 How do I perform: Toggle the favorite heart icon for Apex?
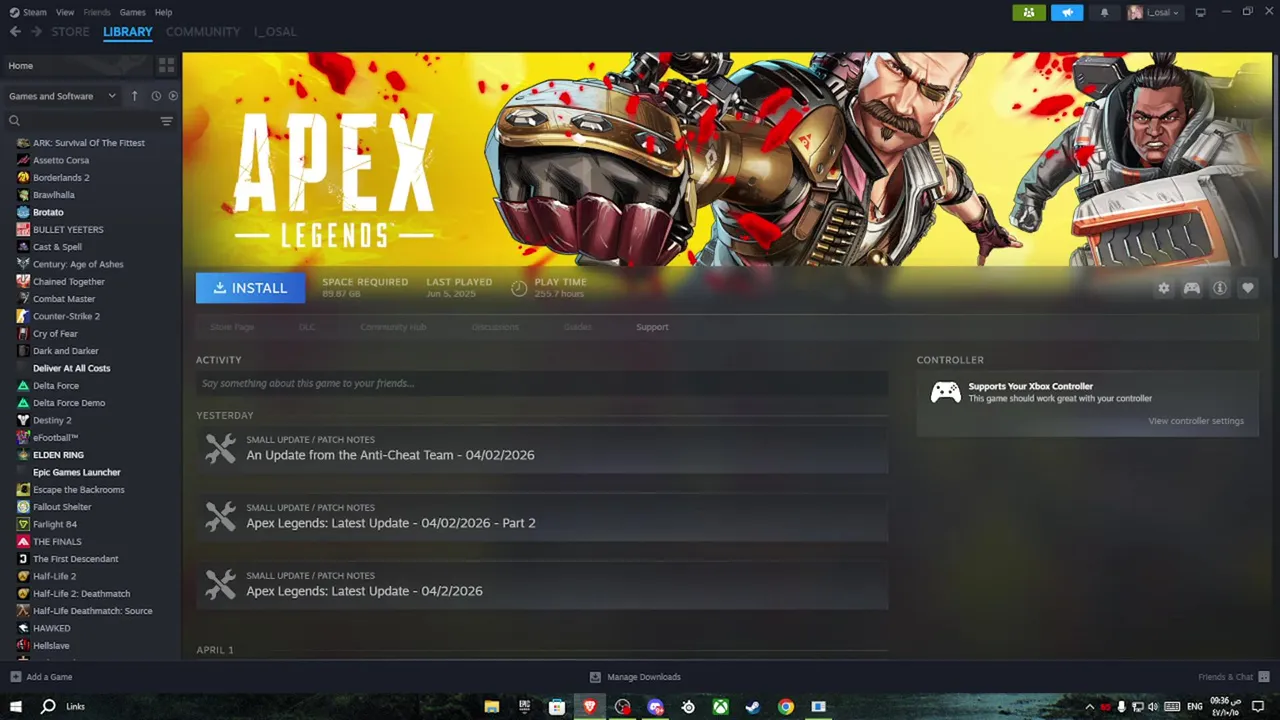[1248, 288]
